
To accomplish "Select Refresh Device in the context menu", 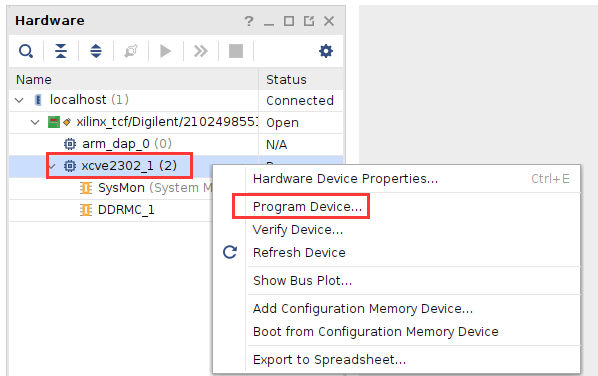I will (x=299, y=253).
